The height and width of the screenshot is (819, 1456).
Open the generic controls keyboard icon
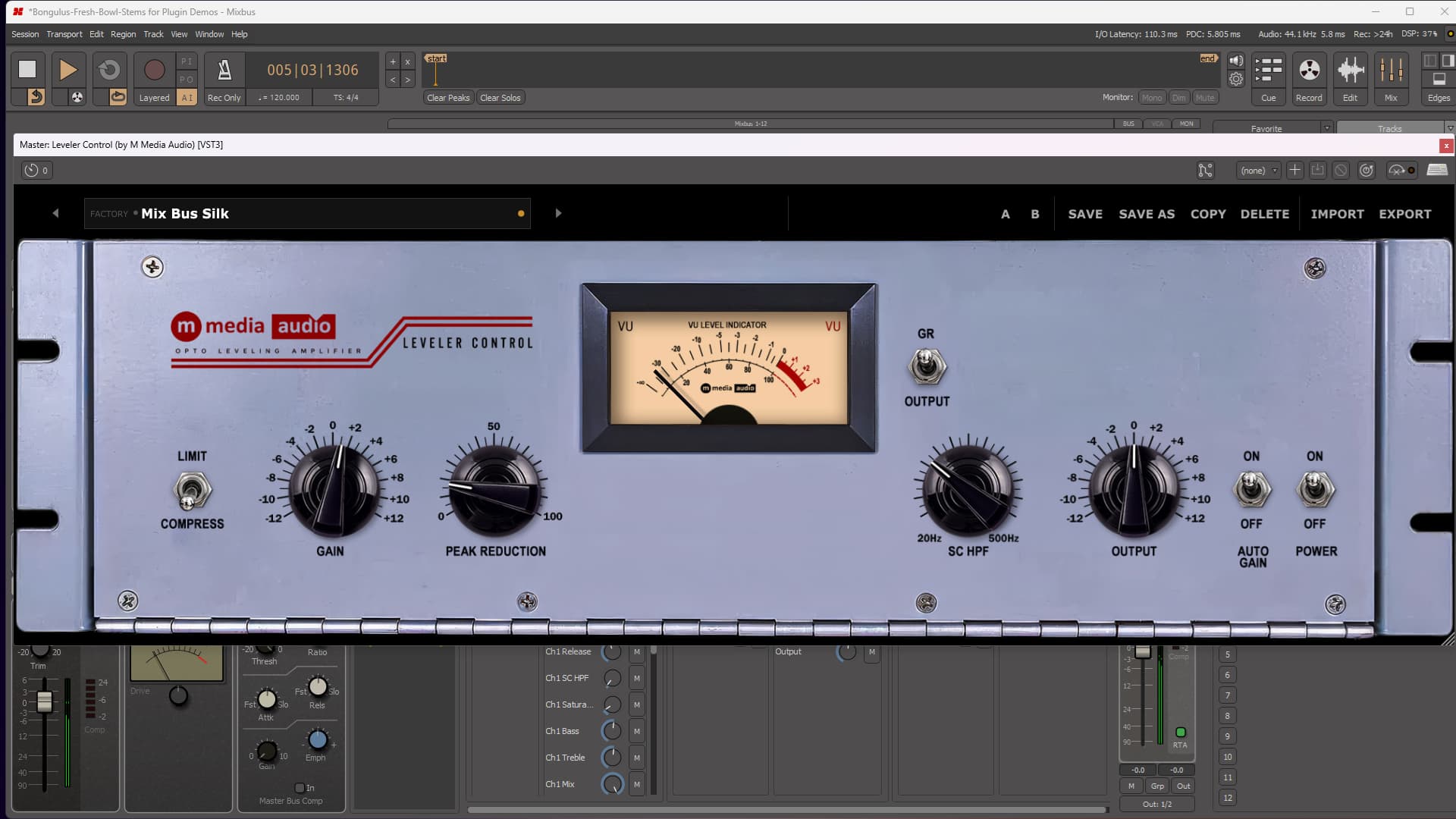(1437, 171)
